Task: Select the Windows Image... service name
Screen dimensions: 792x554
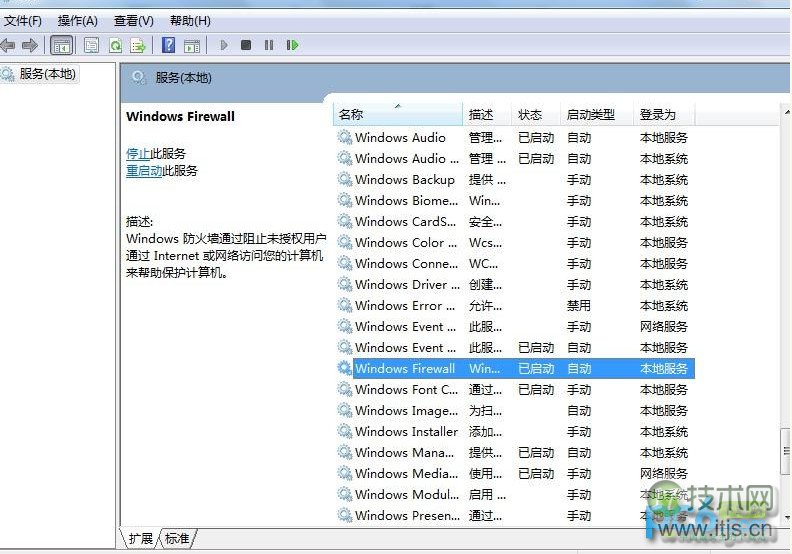Action: (407, 411)
